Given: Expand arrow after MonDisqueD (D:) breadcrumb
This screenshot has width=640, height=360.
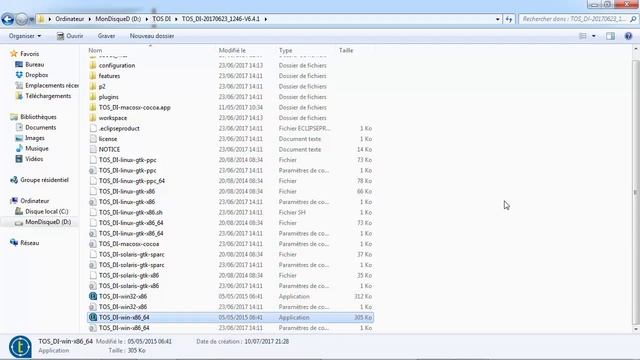Looking at the screenshot, I should pos(147,19).
